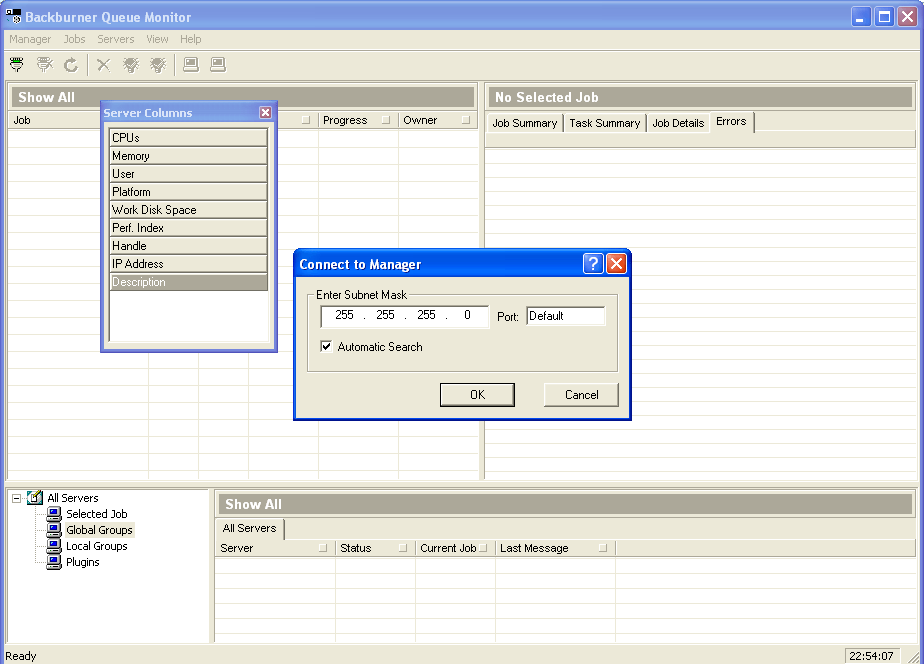Toggle the Progress column header box
The image size is (924, 664).
coord(386,121)
